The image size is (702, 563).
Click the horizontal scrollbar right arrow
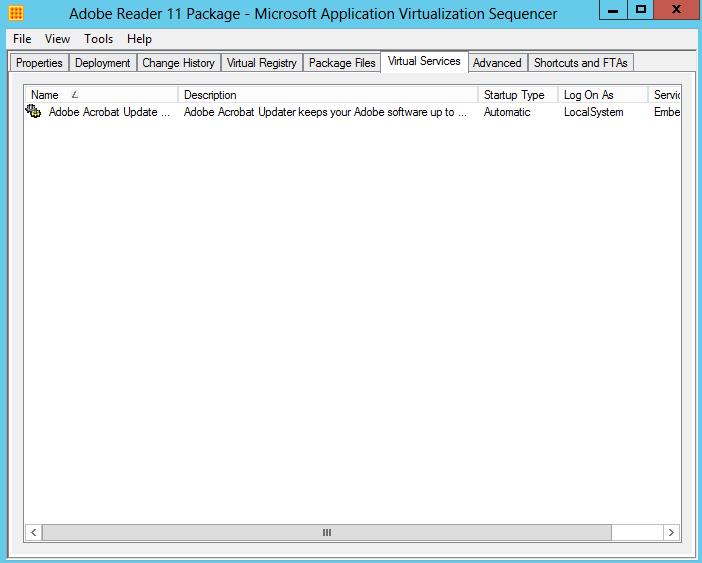(671, 533)
